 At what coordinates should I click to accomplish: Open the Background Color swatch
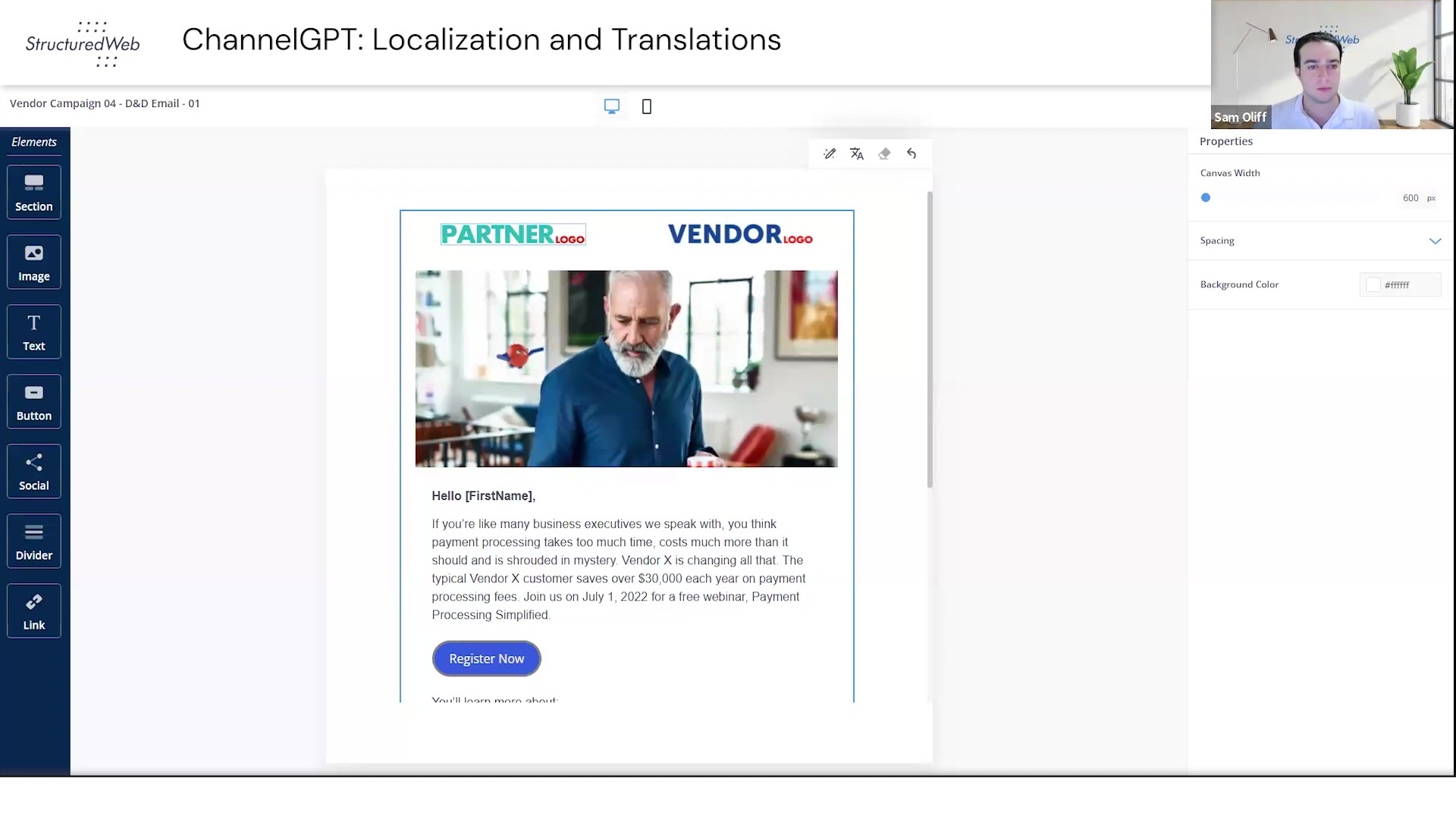coord(1373,285)
